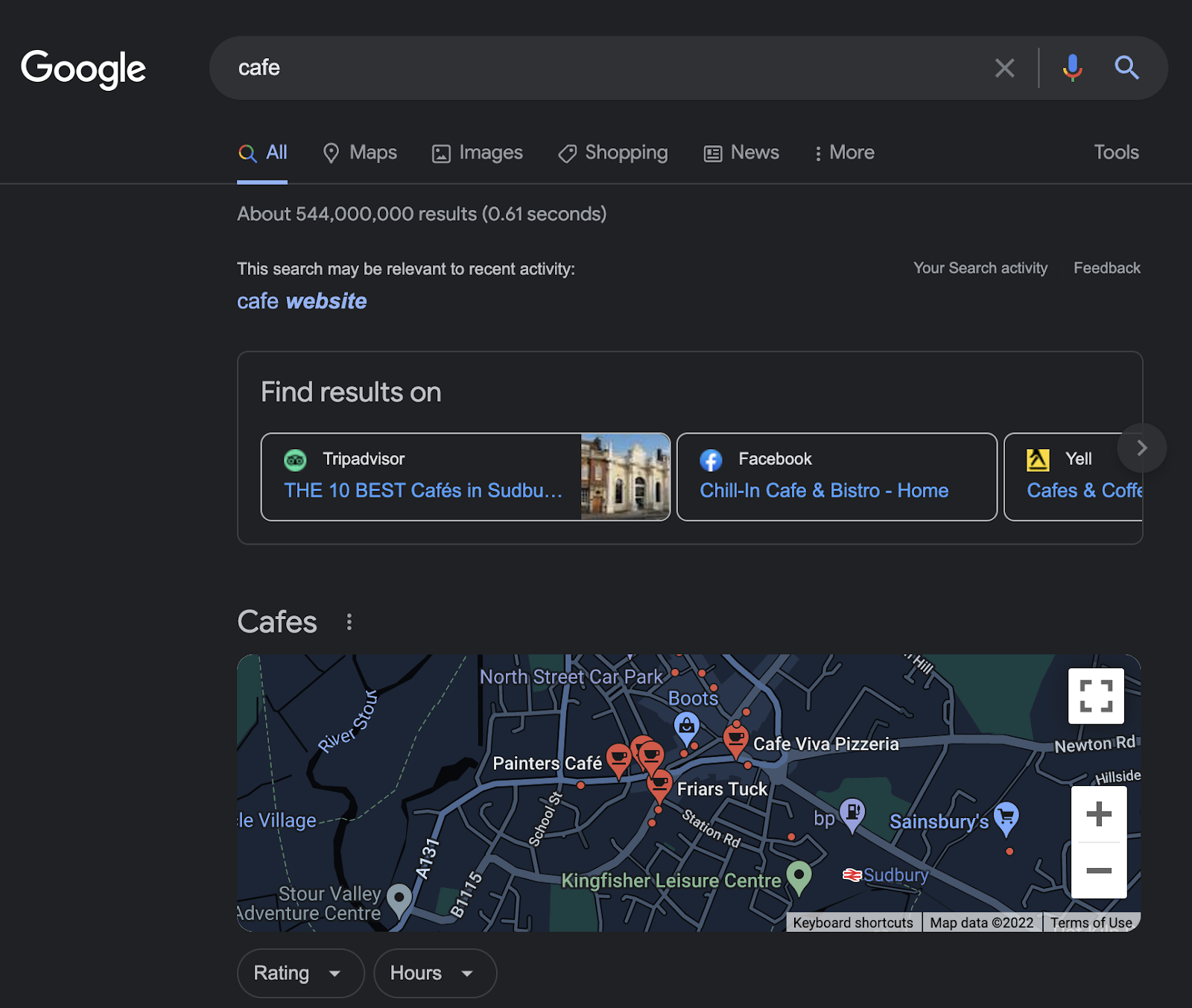
Task: Select Painters Café map pin
Action: click(x=618, y=761)
